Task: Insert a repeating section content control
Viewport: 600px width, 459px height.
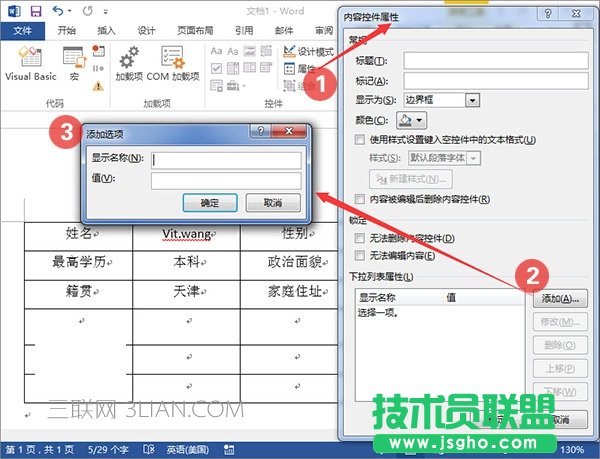Action: point(216,85)
